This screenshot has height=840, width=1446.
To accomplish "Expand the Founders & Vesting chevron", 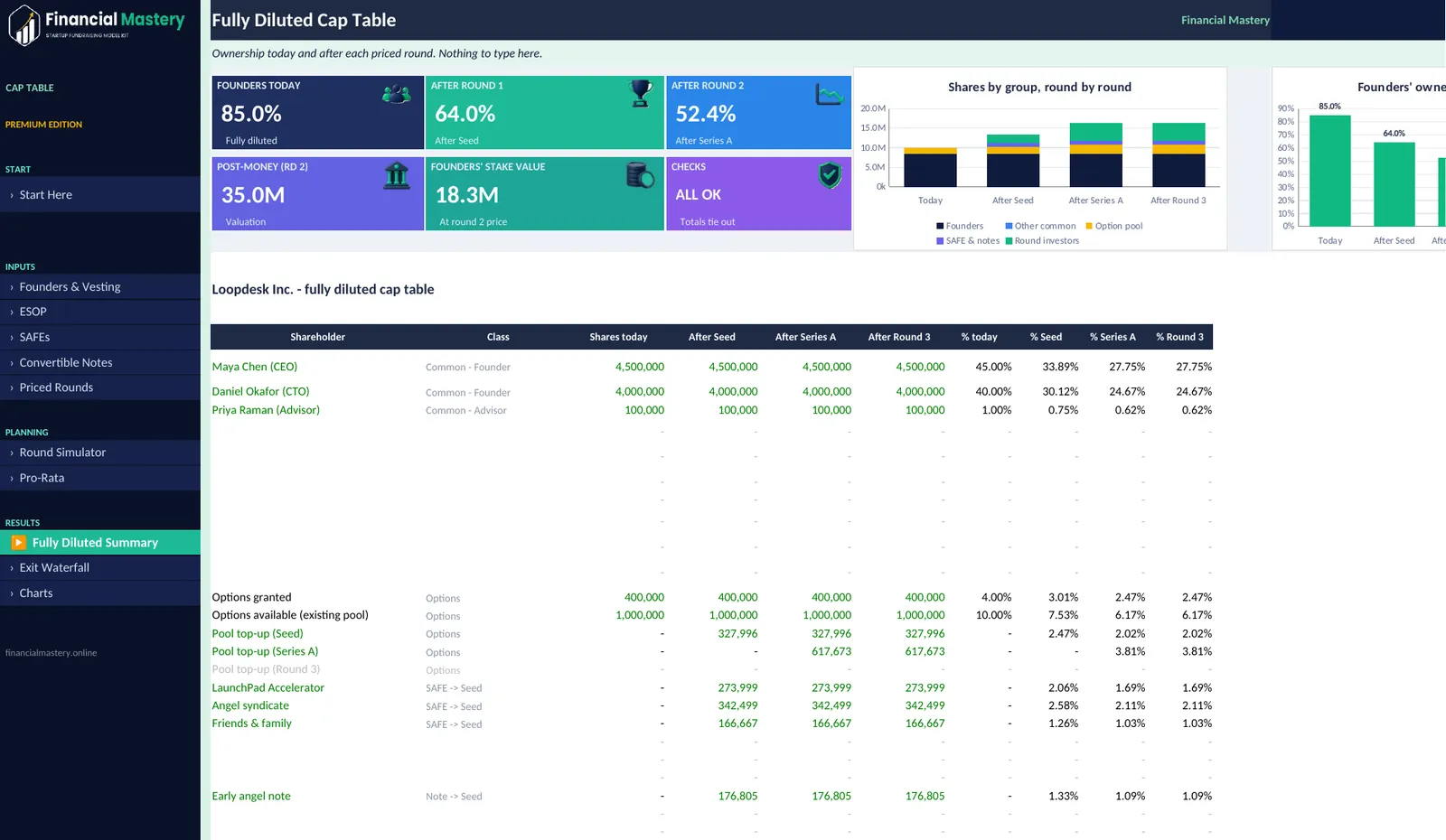I will tap(12, 287).
